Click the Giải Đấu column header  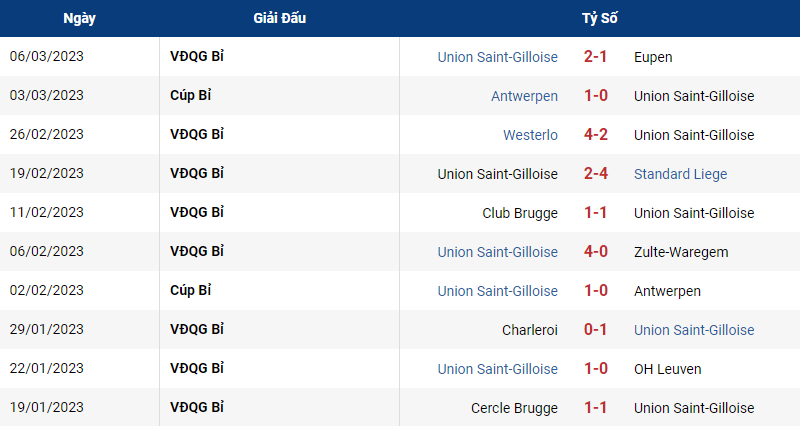pyautogui.click(x=279, y=18)
